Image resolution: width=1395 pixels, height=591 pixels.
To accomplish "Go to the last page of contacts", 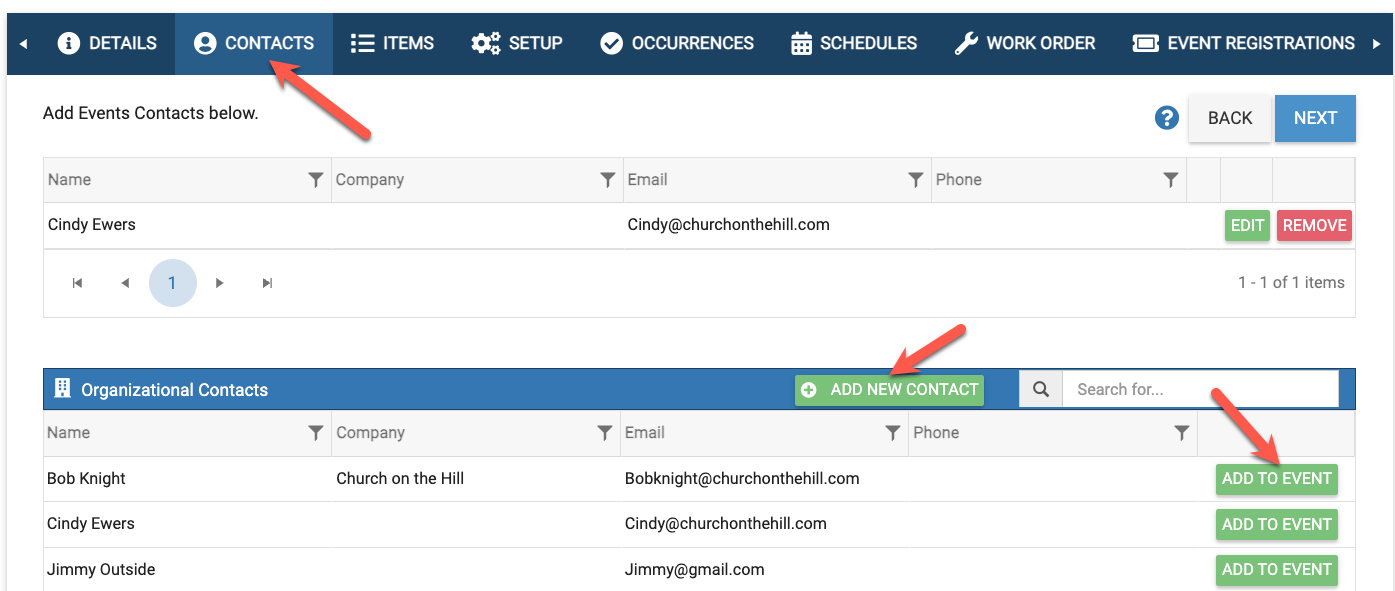I will 267,283.
